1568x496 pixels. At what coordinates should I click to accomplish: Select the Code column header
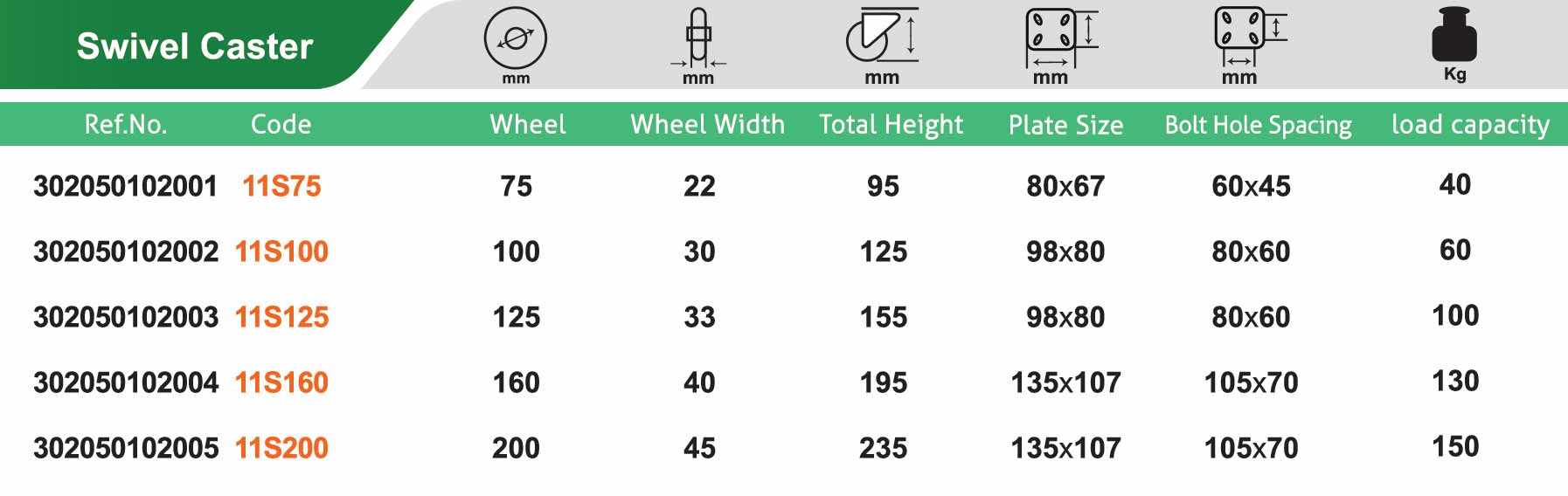pos(281,124)
